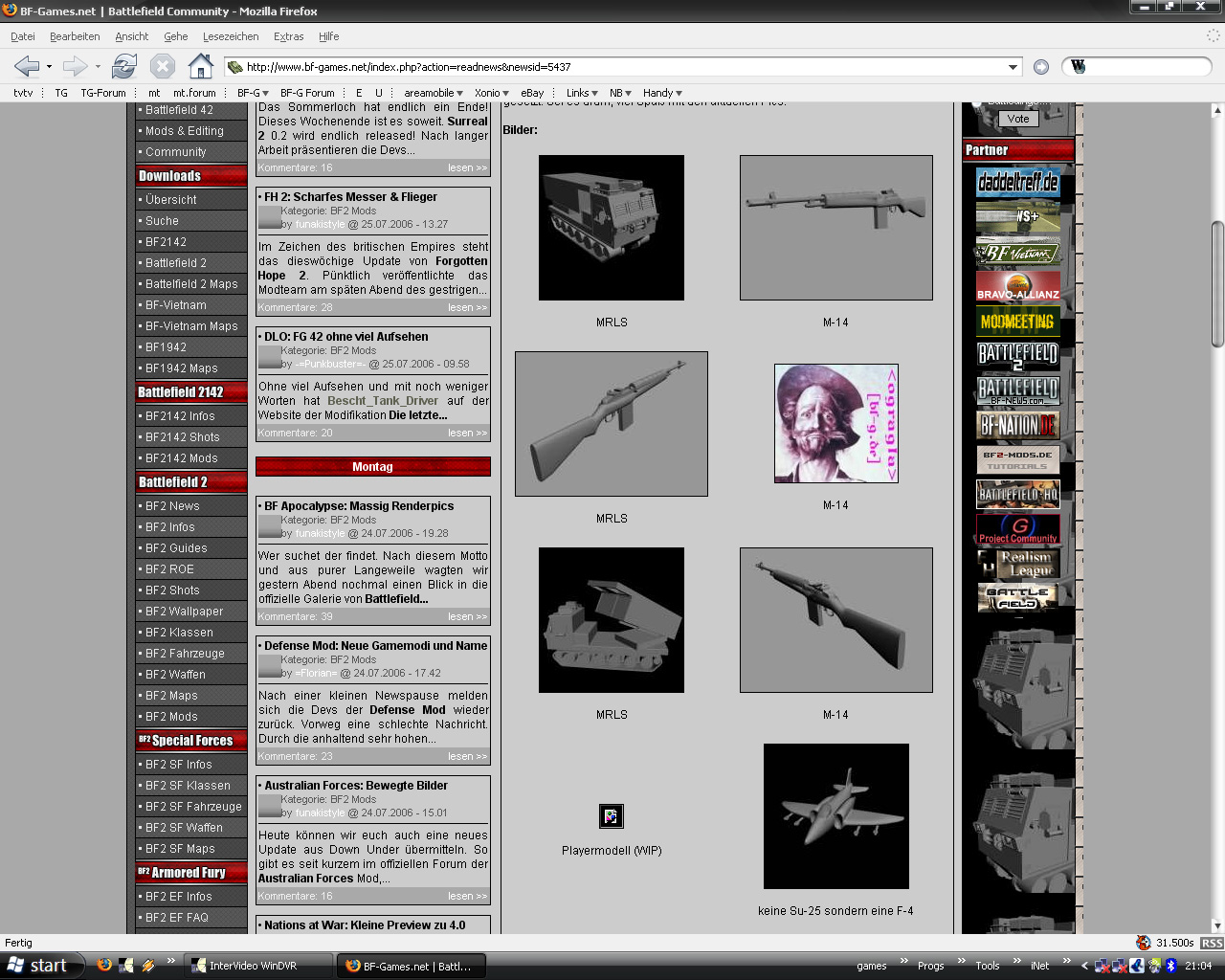Open the Bescht_Tank_Driver link in DLO article
Viewport: 1225px width, 980px height.
pyautogui.click(x=383, y=401)
